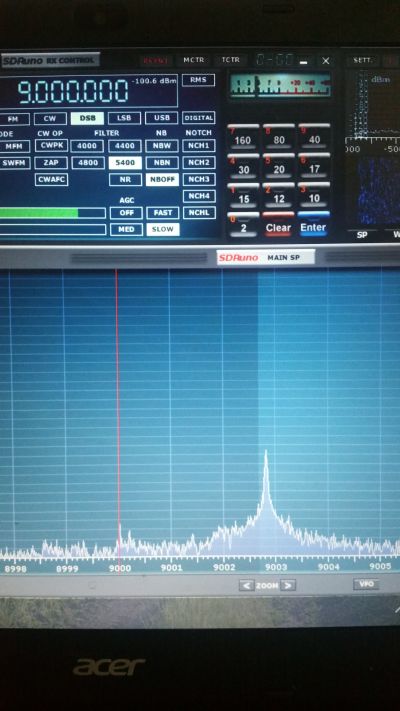Choose the 4400 filter bandwidth
Viewport: 400px width, 711px height.
point(125,146)
